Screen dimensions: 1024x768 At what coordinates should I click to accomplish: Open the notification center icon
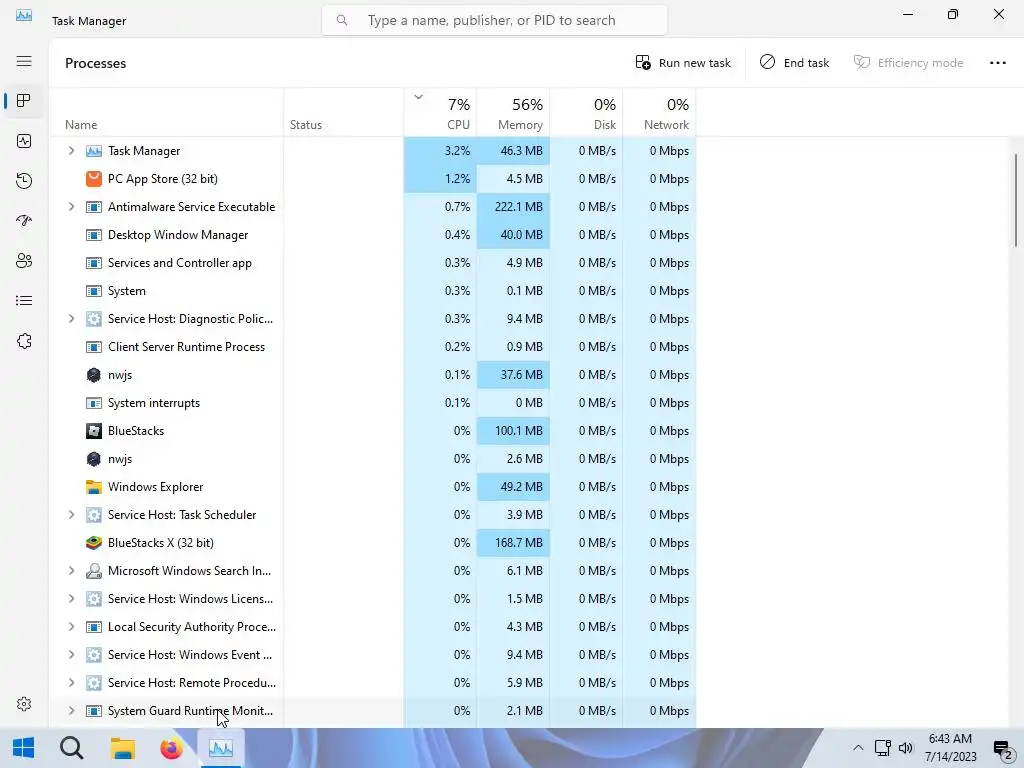pos(1002,749)
